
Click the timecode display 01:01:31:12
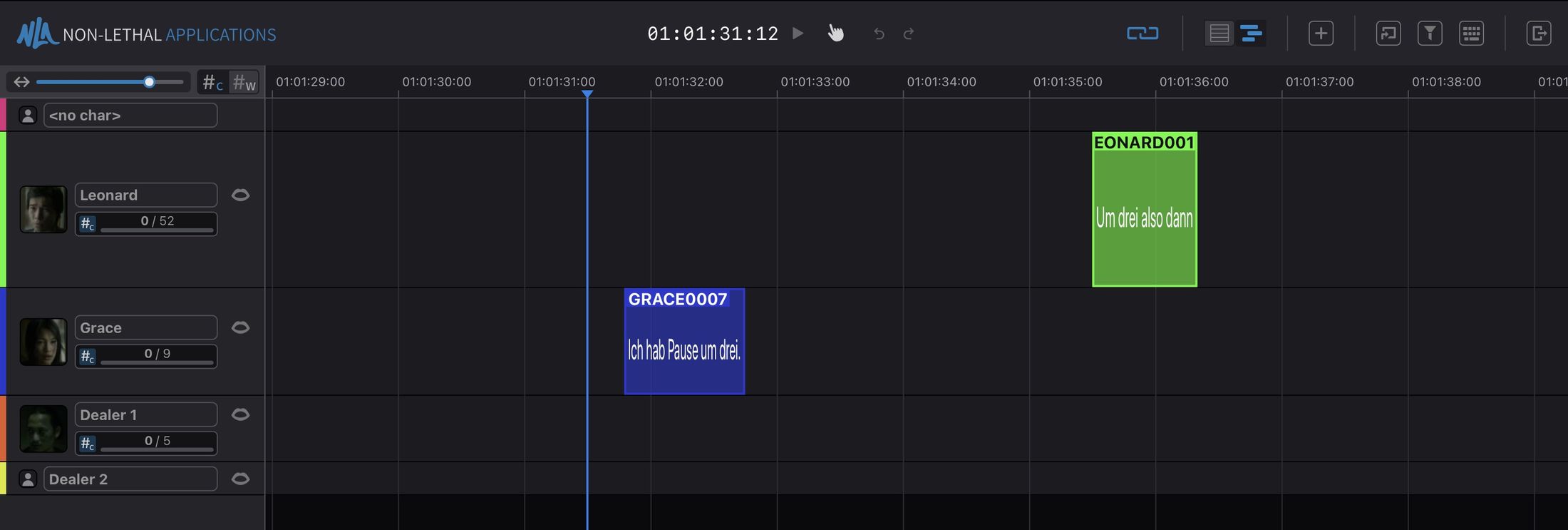pos(713,34)
